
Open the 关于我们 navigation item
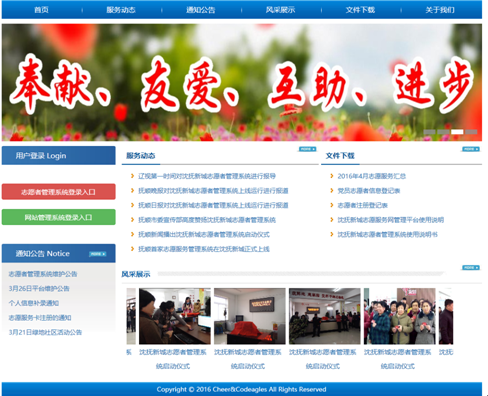click(440, 10)
